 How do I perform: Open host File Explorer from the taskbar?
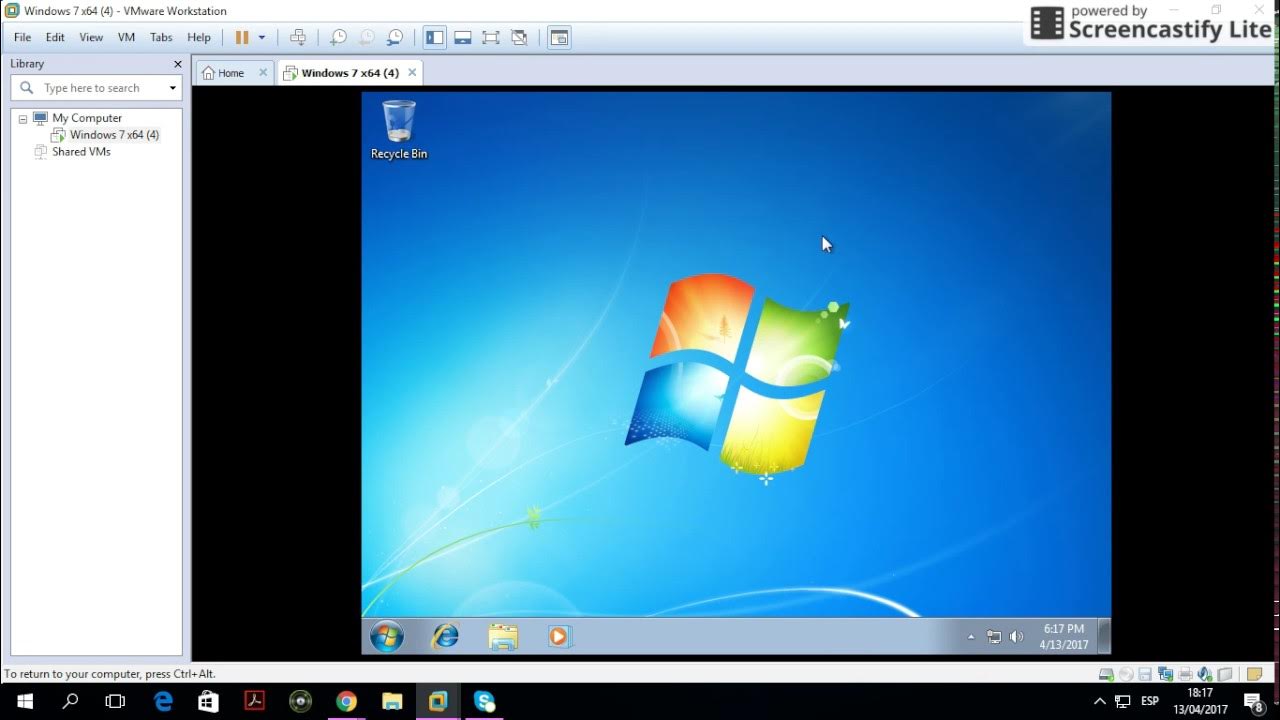click(392, 701)
